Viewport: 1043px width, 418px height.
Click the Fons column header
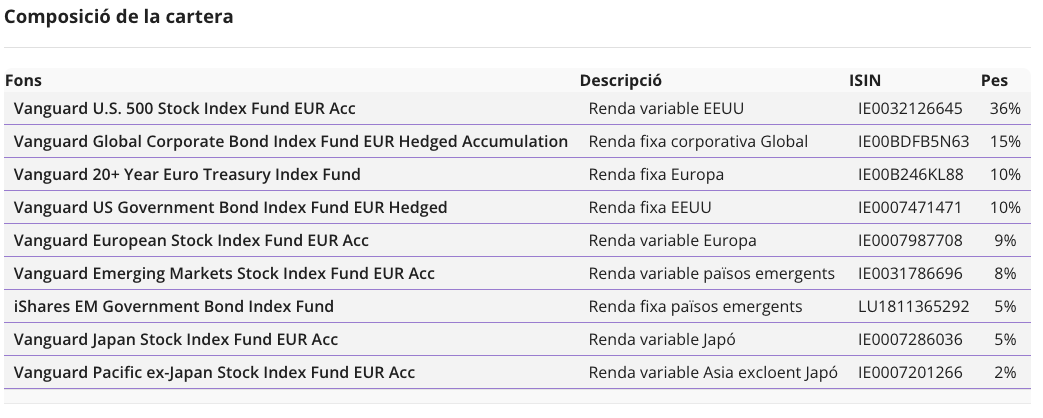point(23,81)
